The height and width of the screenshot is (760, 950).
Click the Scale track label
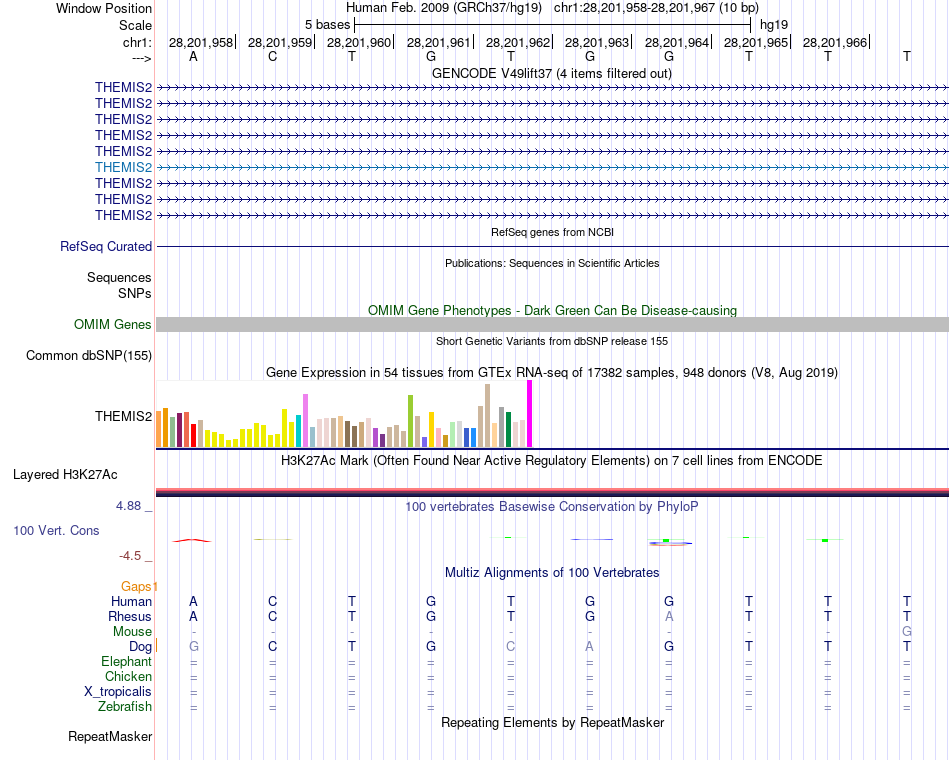point(135,25)
